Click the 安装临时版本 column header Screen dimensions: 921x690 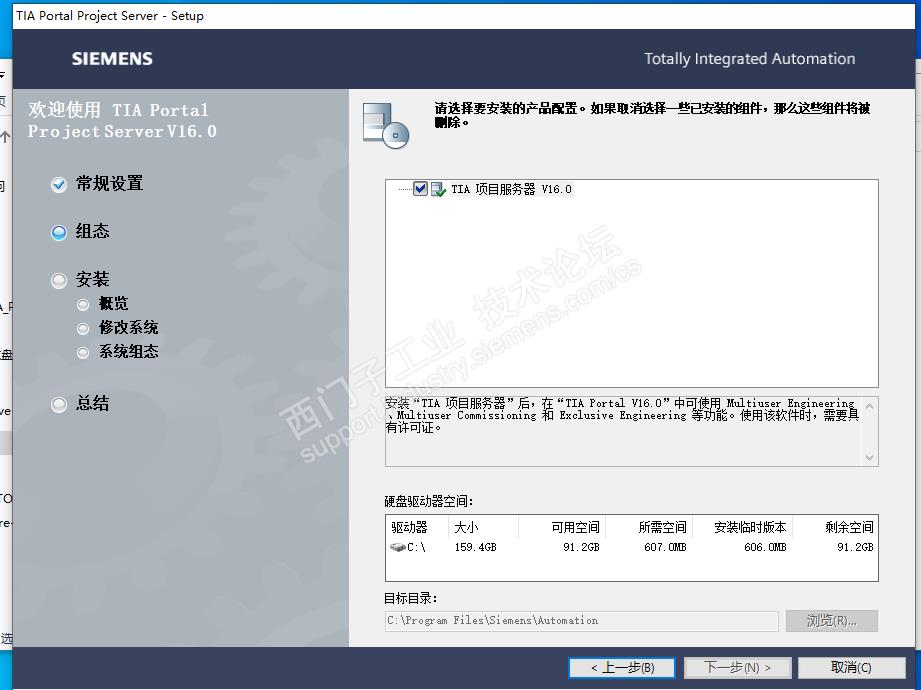point(743,527)
